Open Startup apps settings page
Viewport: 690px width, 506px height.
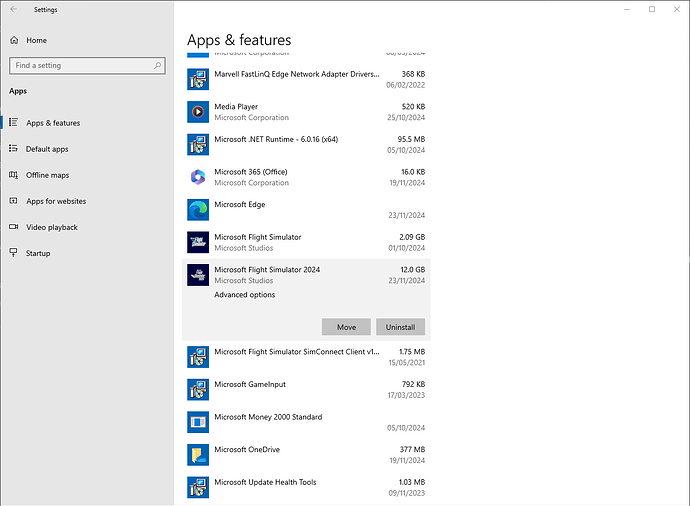pos(87,253)
